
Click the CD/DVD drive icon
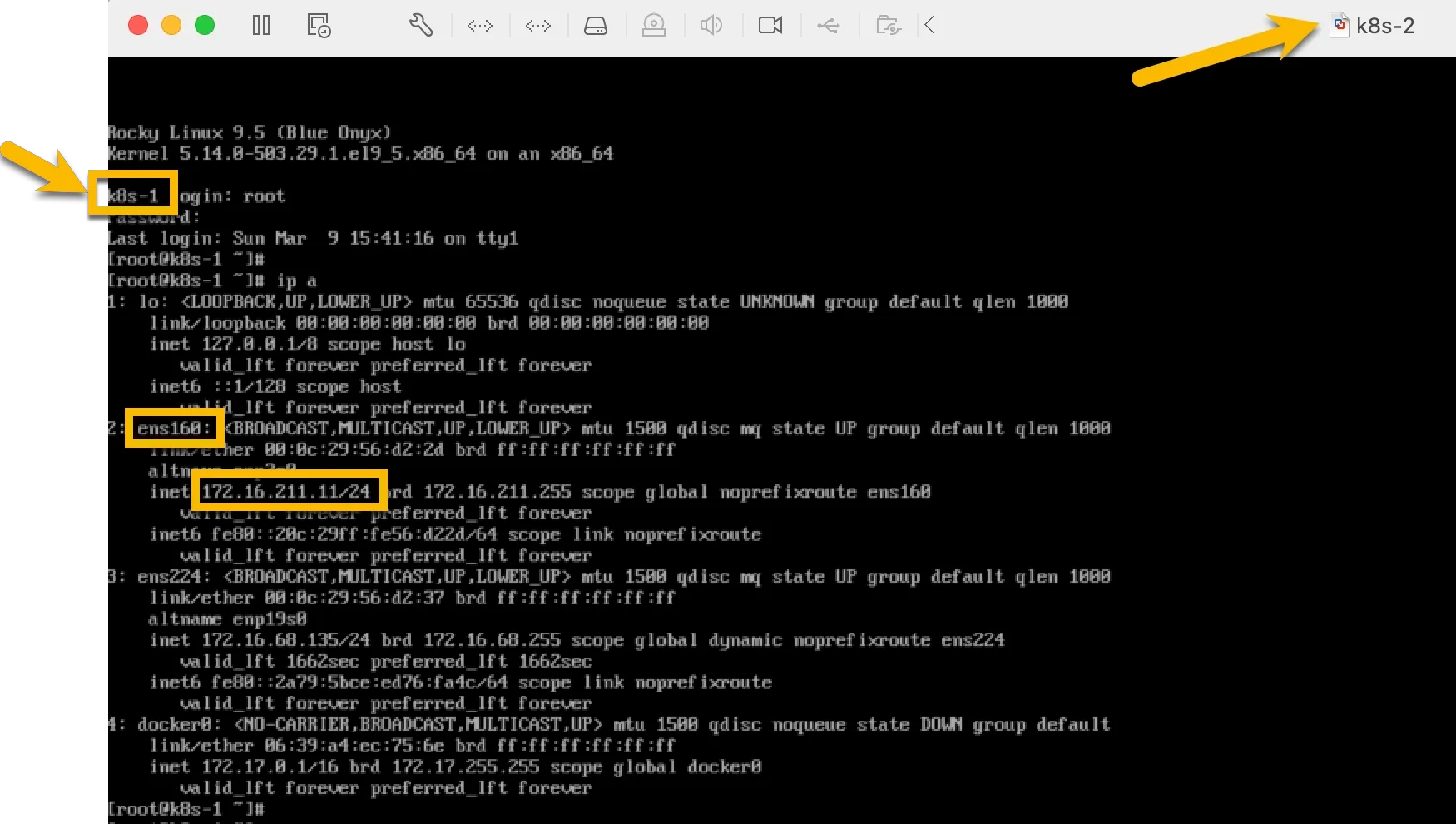[654, 26]
